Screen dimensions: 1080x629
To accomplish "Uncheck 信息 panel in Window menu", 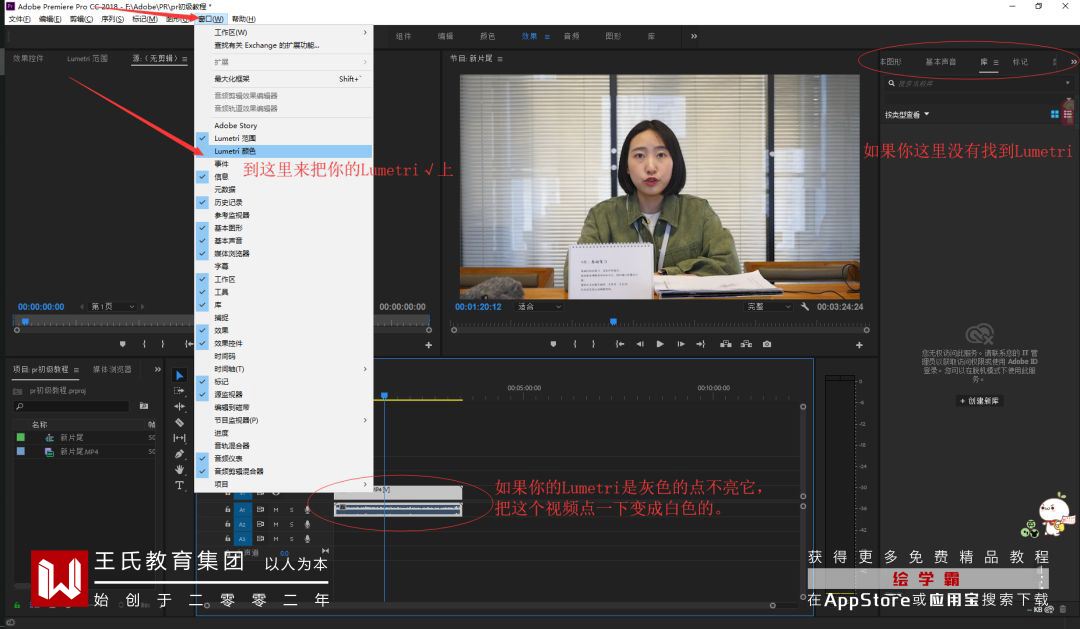I will click(283, 177).
